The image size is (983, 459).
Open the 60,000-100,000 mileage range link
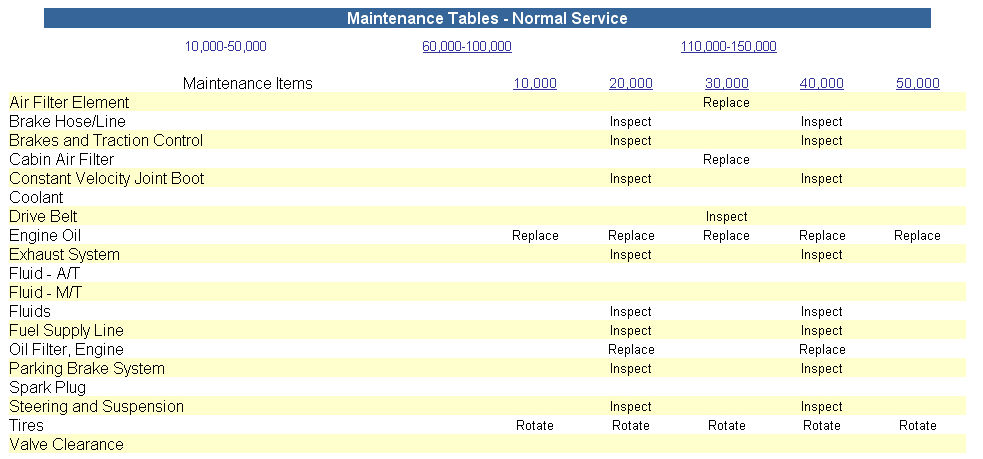[467, 46]
